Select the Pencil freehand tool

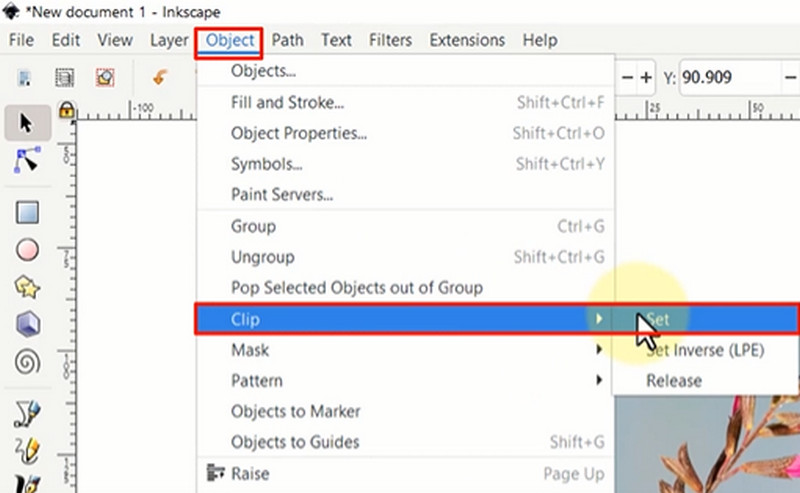point(27,412)
